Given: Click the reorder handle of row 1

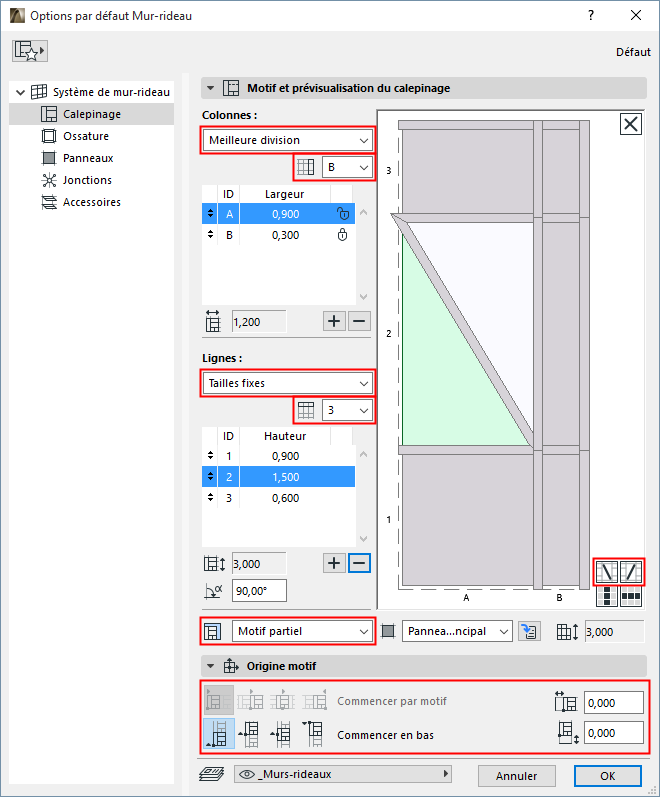Looking at the screenshot, I should click(x=210, y=455).
